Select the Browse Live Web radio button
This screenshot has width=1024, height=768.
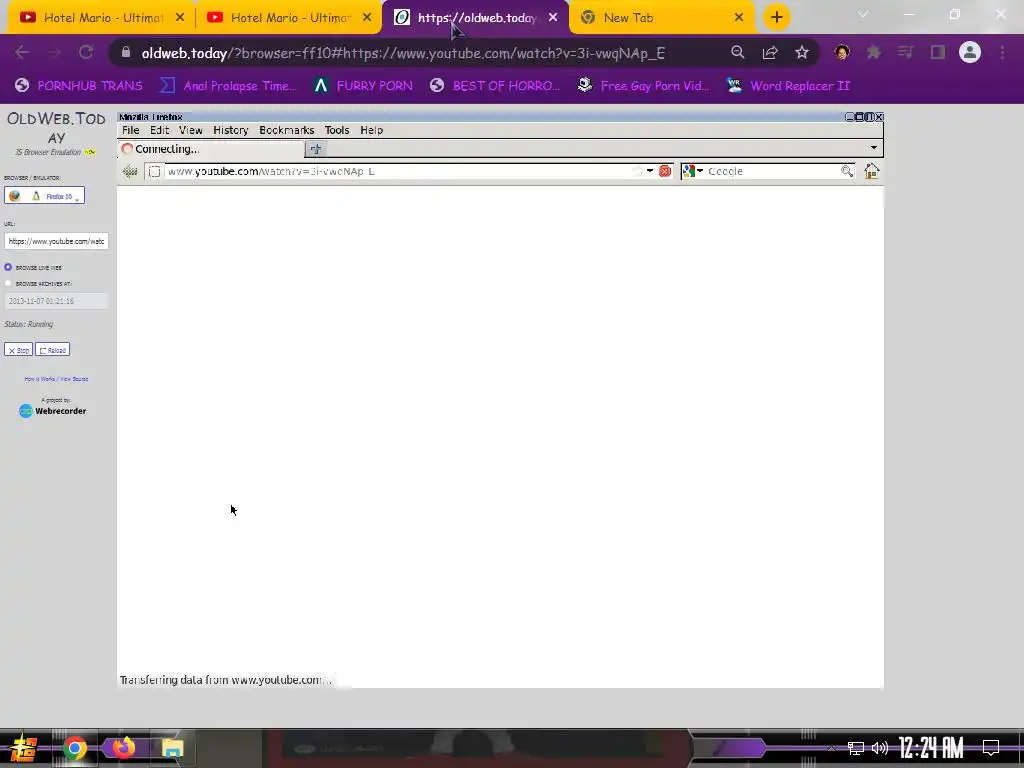8,267
